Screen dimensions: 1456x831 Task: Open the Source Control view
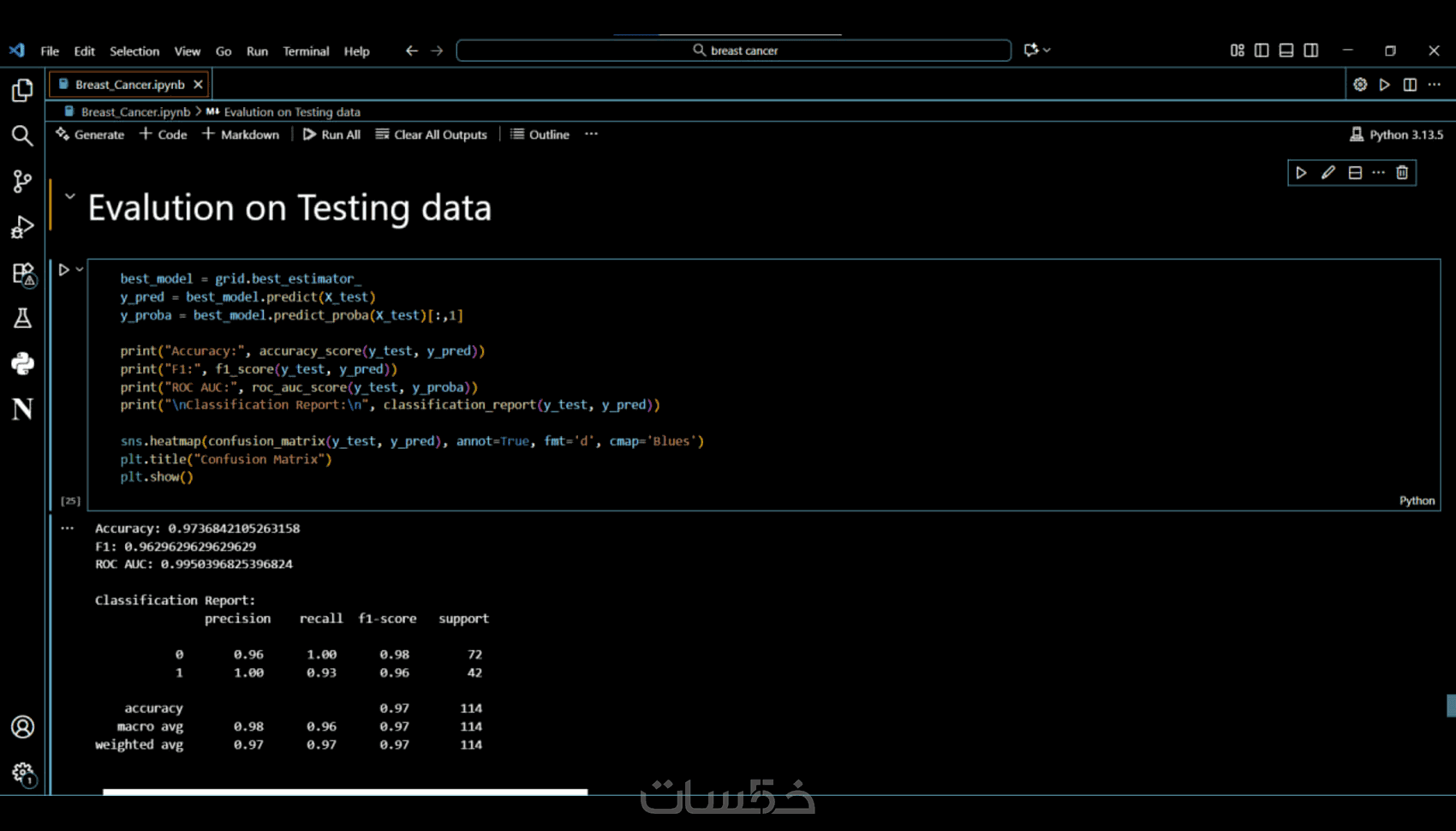click(22, 181)
